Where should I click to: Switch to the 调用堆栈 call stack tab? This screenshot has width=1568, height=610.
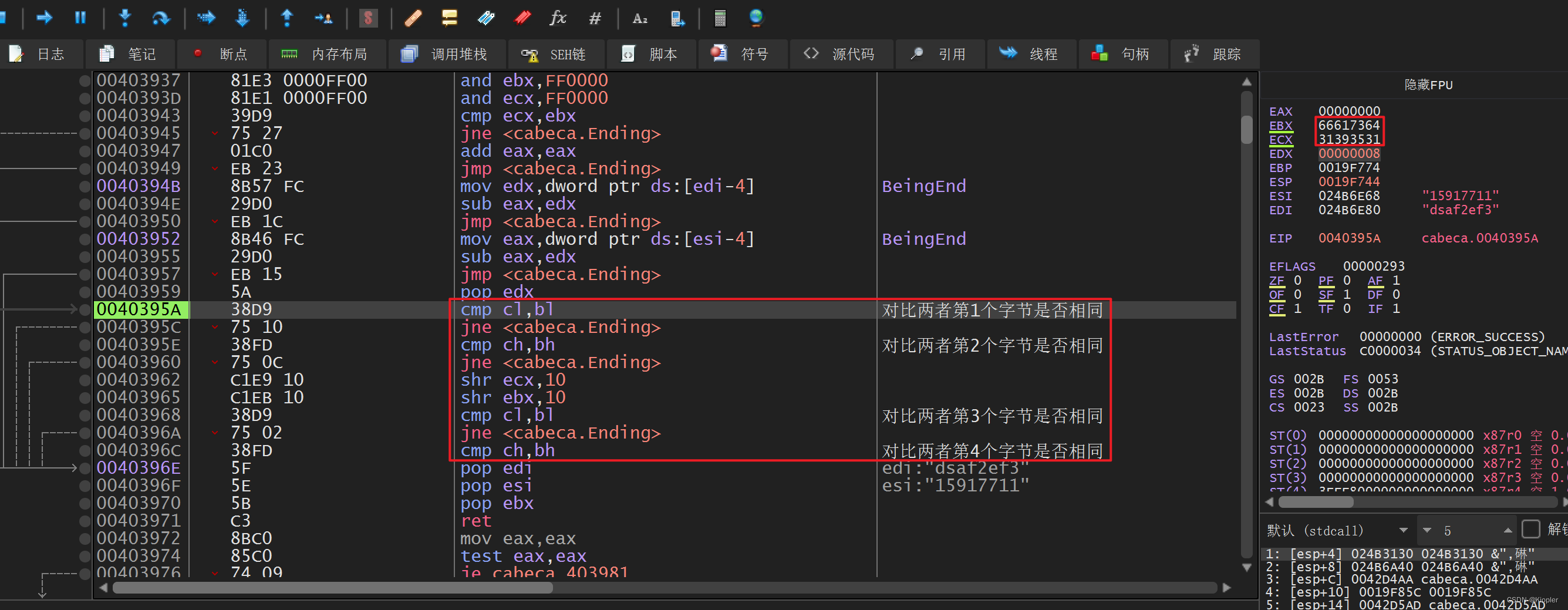click(x=446, y=54)
